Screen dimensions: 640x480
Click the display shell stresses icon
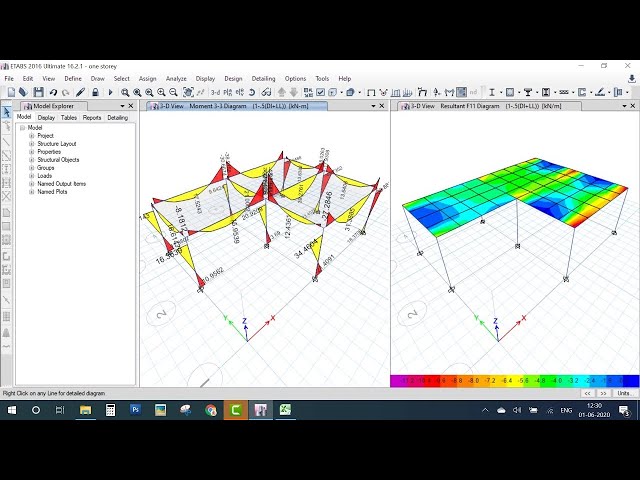point(461,93)
